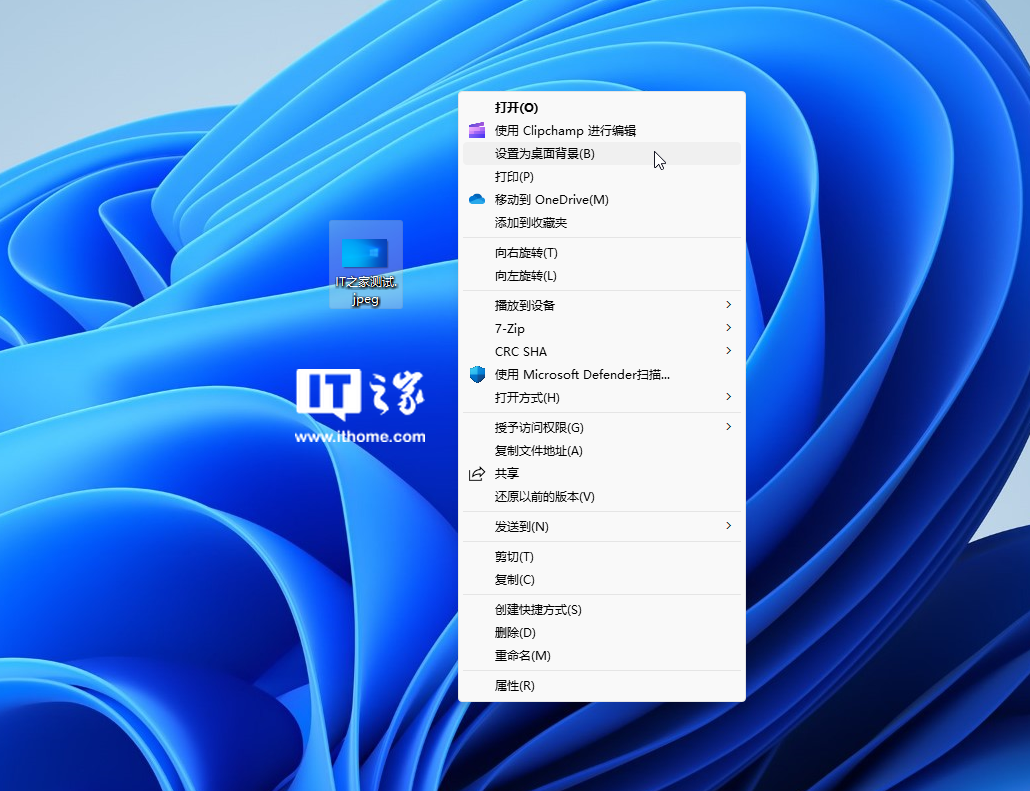Open the 打开方式(H) menu entry

(602, 397)
